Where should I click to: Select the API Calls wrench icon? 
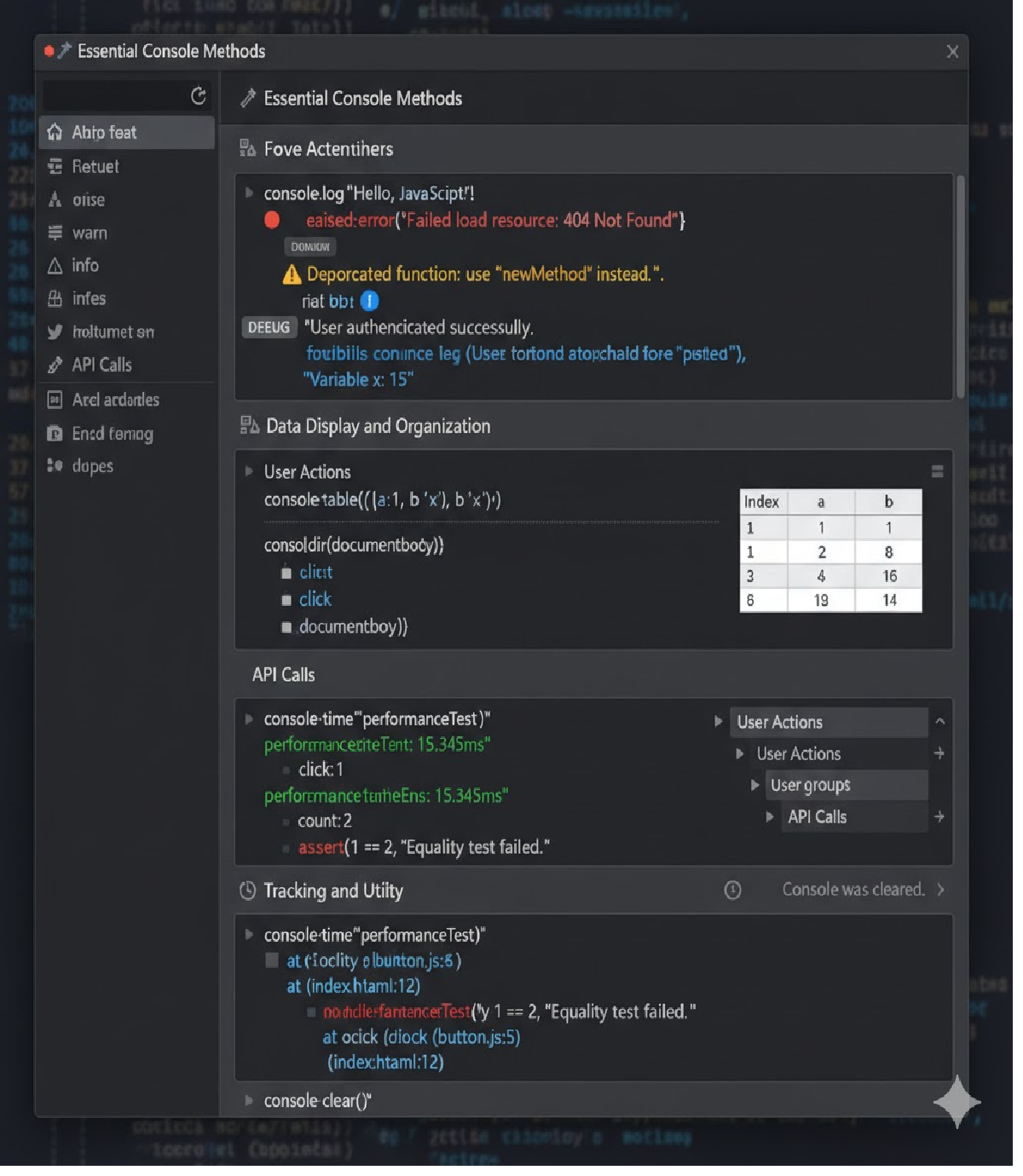click(x=53, y=365)
